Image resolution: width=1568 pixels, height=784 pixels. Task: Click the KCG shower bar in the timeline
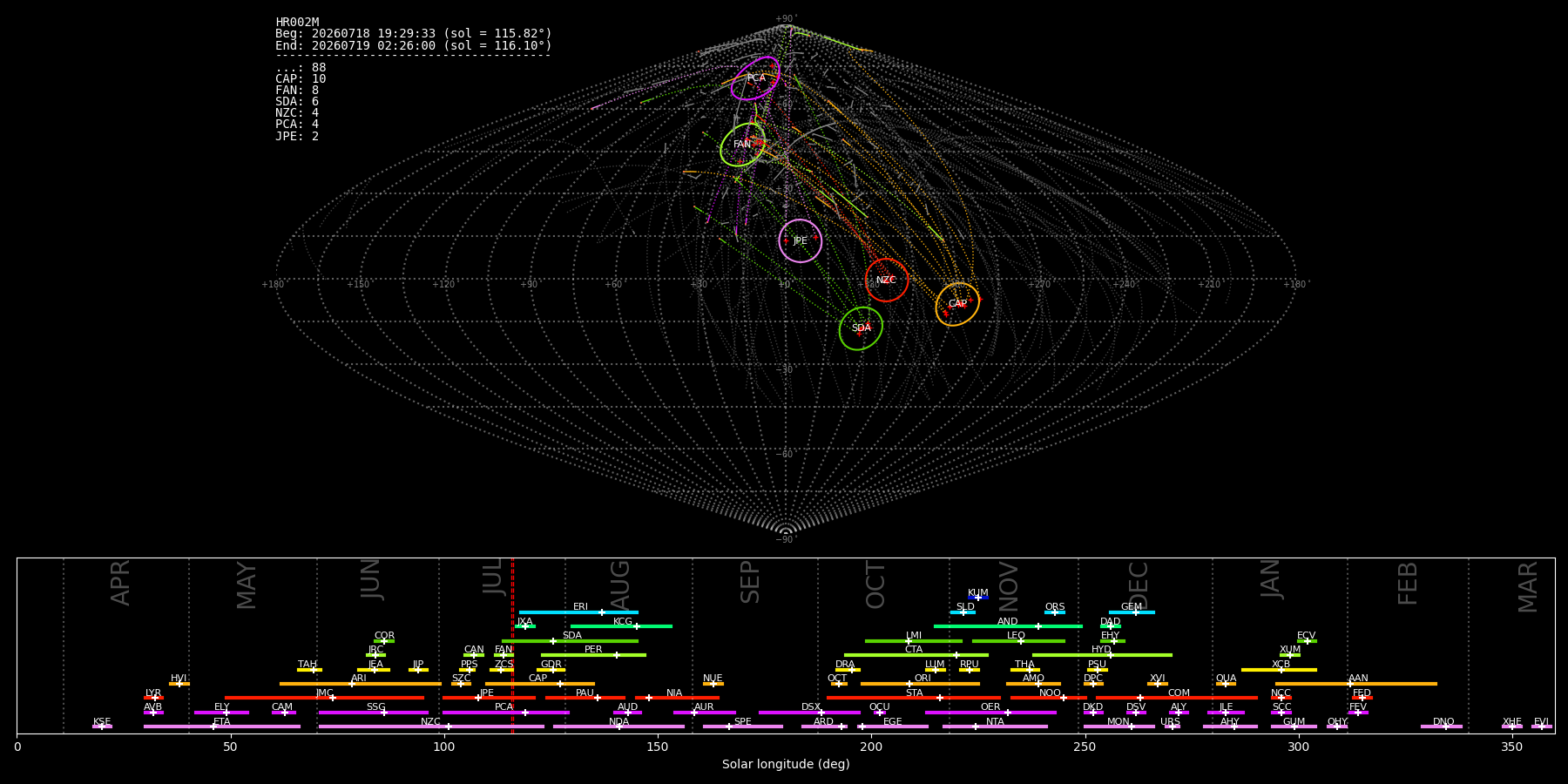point(621,626)
